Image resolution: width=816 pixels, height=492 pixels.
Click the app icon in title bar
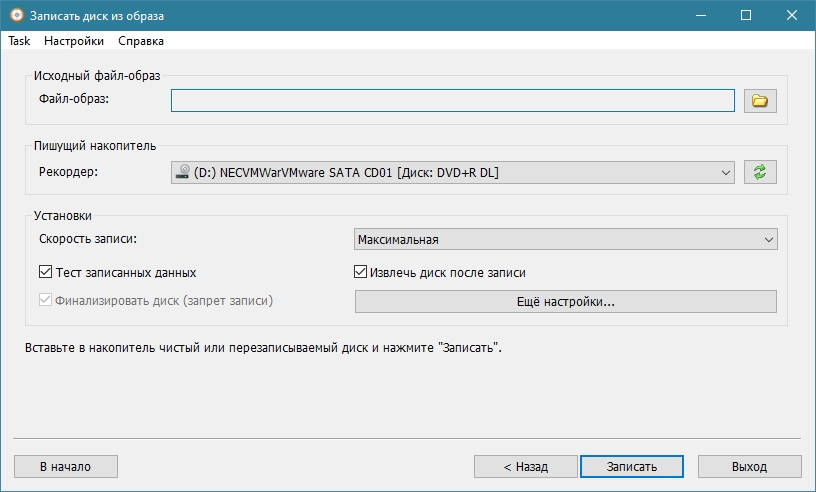click(x=13, y=16)
